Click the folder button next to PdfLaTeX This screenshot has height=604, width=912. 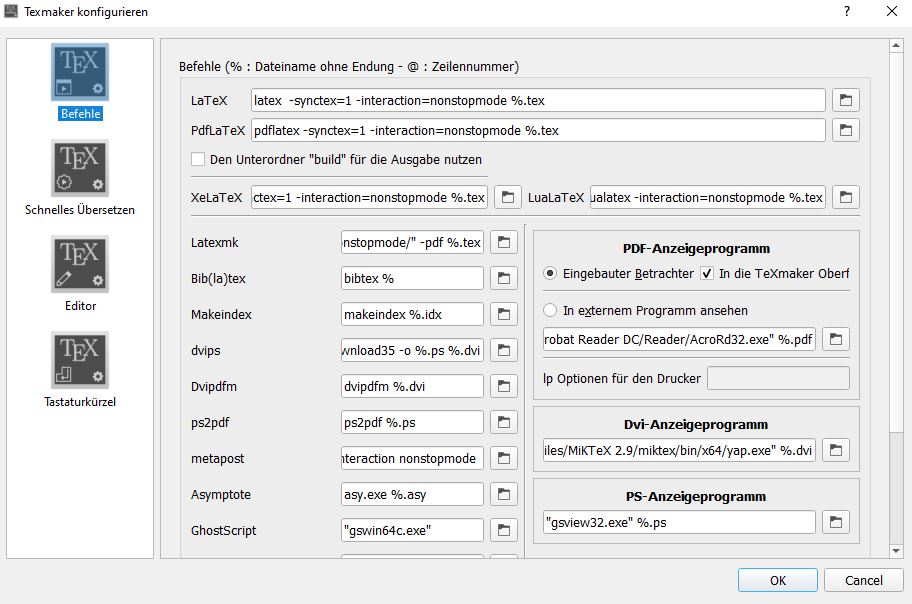coord(846,130)
